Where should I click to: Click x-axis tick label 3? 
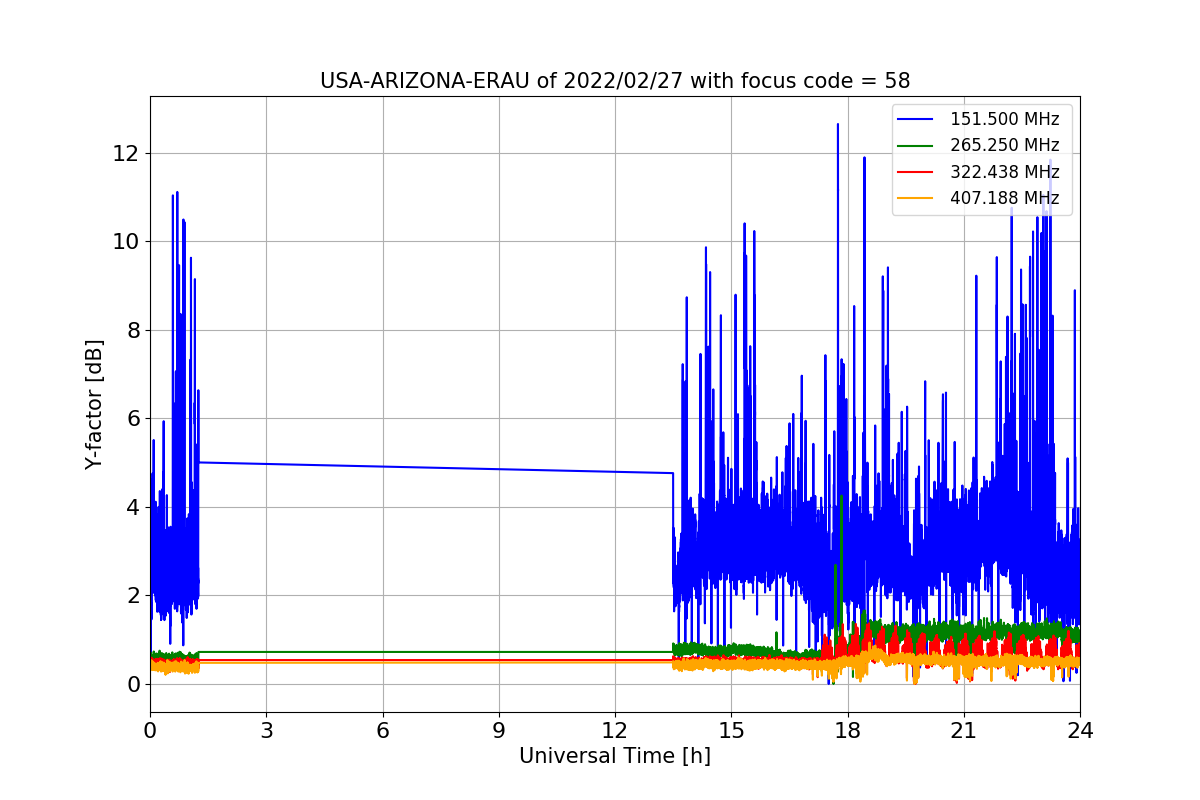(x=266, y=730)
